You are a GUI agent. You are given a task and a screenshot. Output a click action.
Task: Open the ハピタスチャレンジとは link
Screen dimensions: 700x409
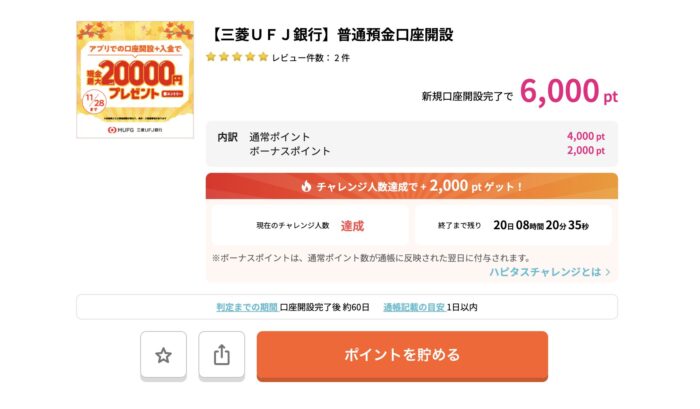(x=544, y=271)
